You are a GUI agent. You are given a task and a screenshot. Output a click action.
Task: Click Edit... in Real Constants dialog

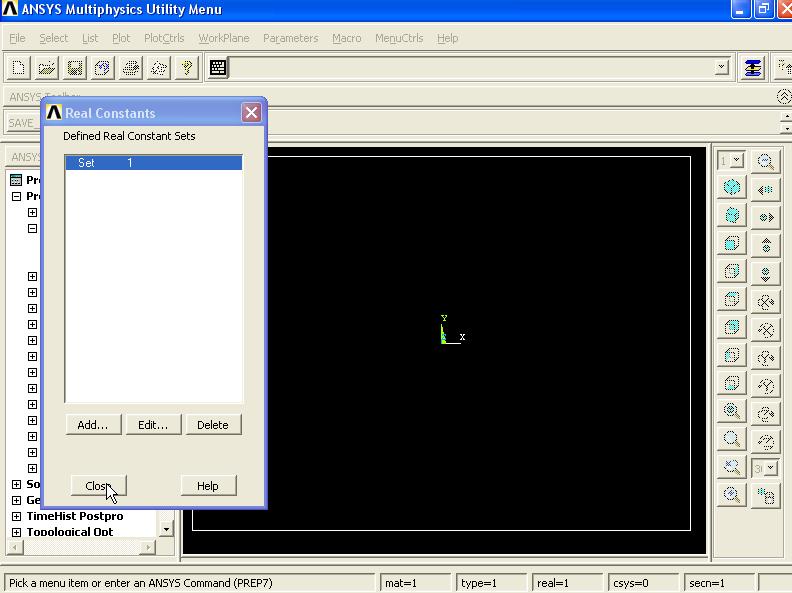point(153,425)
